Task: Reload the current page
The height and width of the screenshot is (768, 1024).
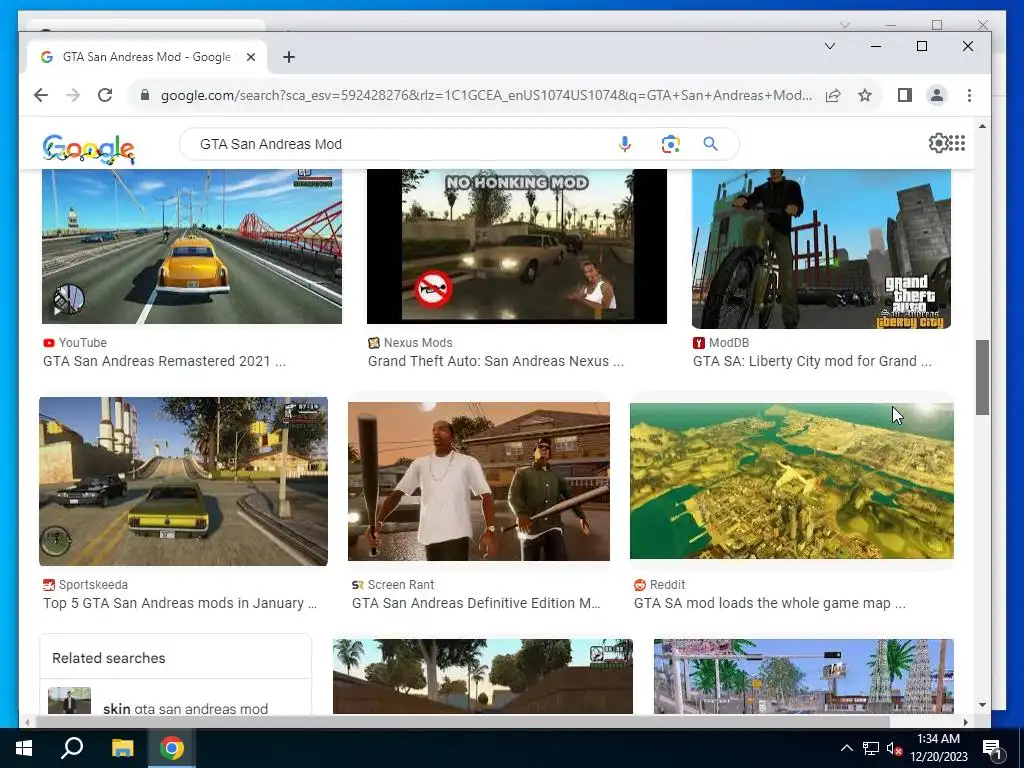Action: coord(104,95)
